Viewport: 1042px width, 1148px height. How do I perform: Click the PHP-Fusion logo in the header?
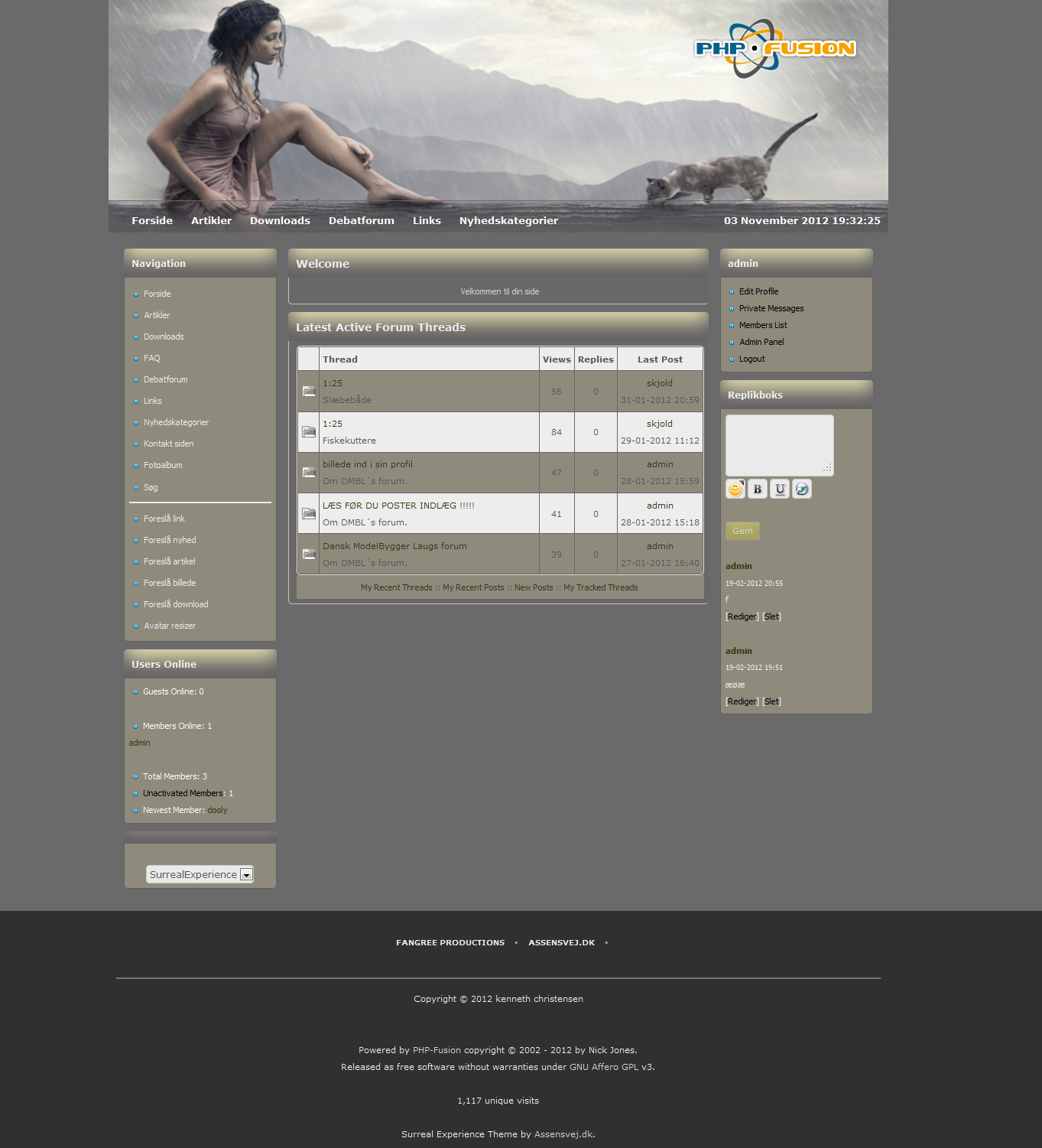coord(774,48)
